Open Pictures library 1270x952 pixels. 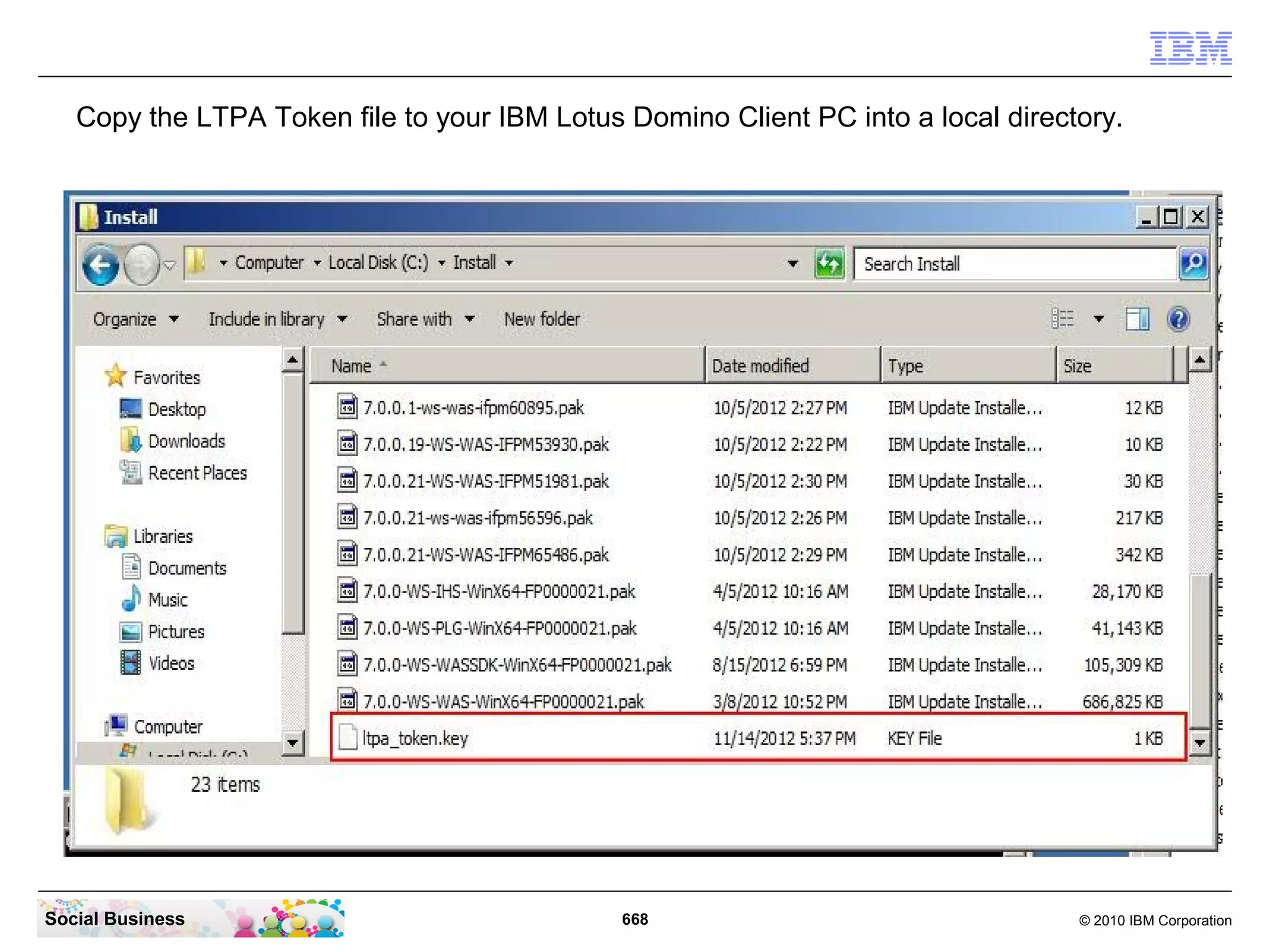coord(176,632)
